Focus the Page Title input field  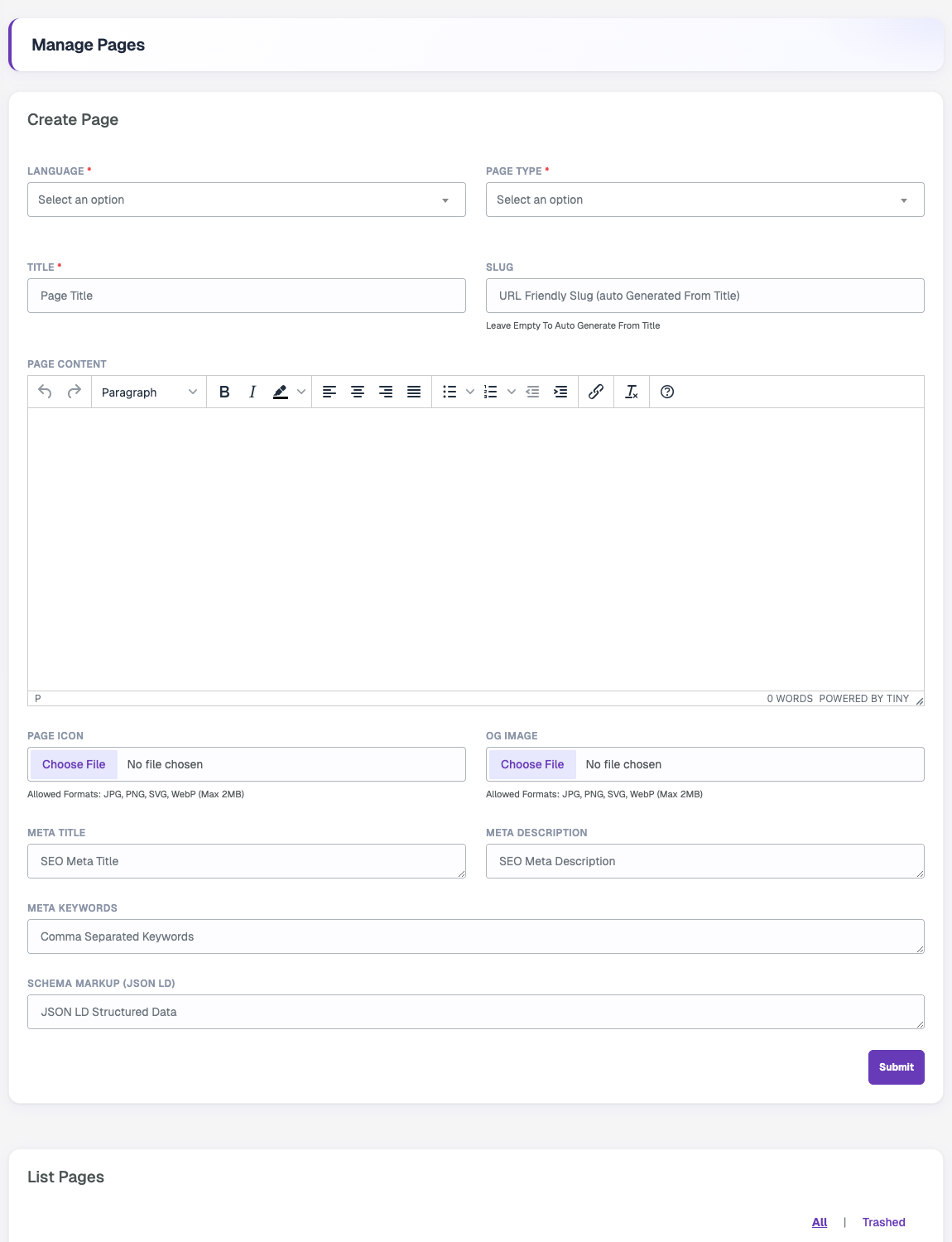pos(247,296)
